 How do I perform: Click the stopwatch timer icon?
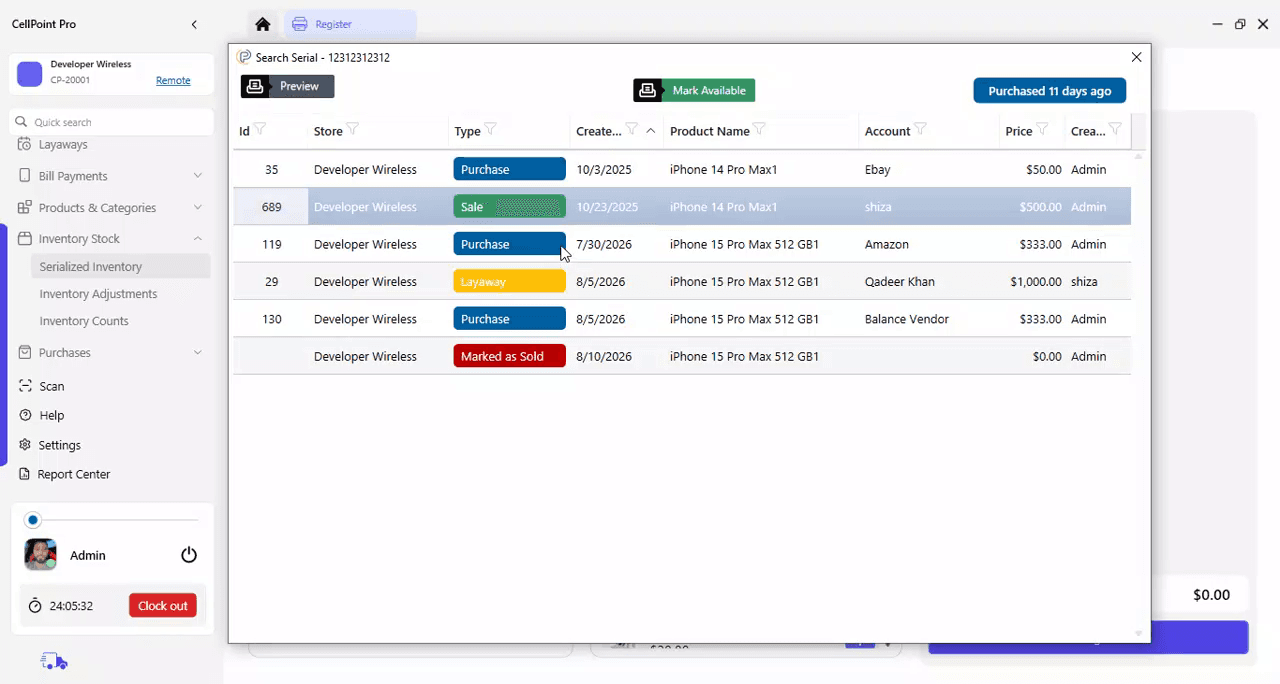[35, 606]
